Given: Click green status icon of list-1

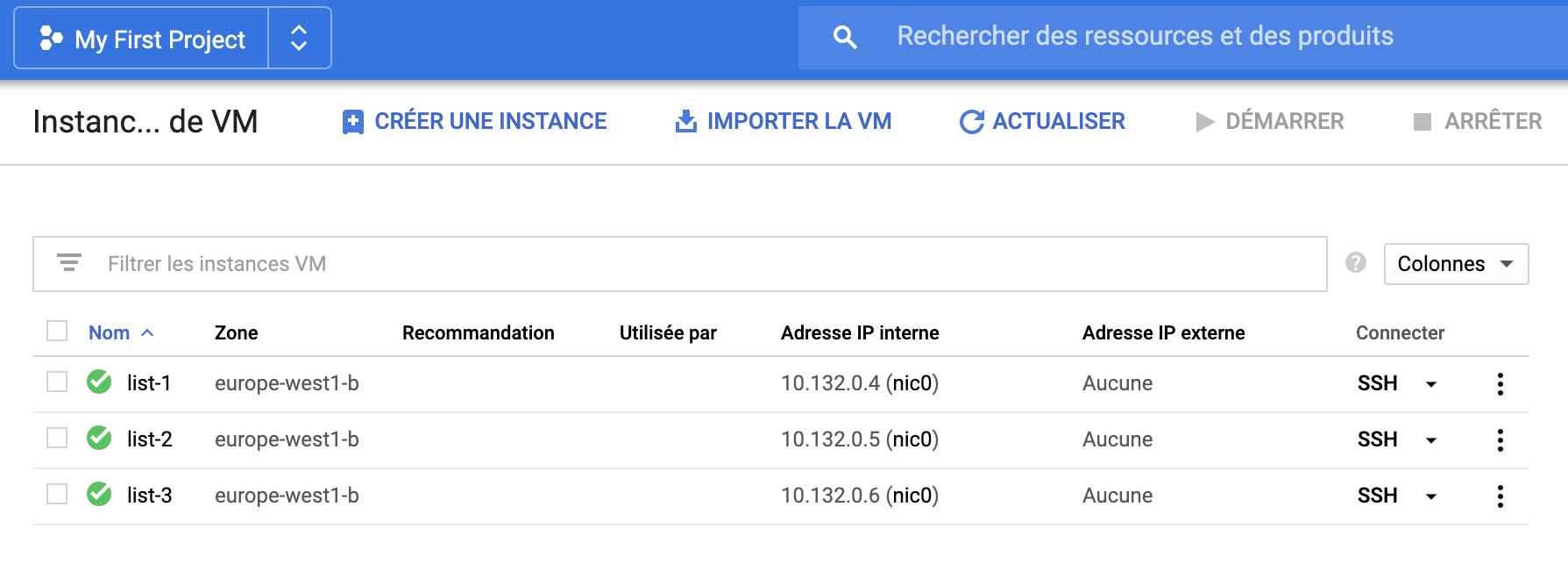Looking at the screenshot, I should (99, 382).
